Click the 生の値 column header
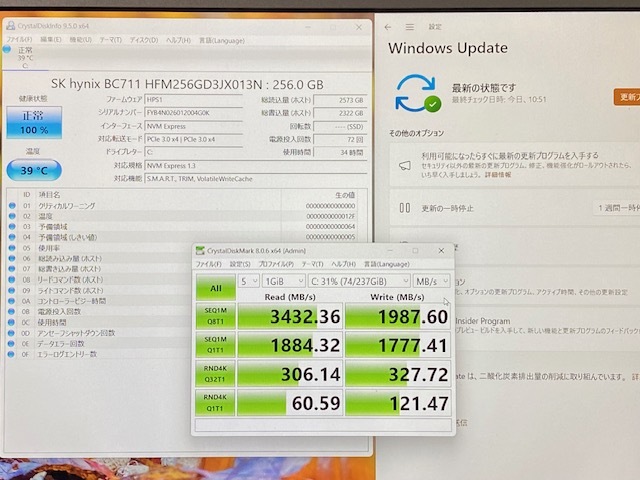The image size is (640, 480). [x=345, y=195]
